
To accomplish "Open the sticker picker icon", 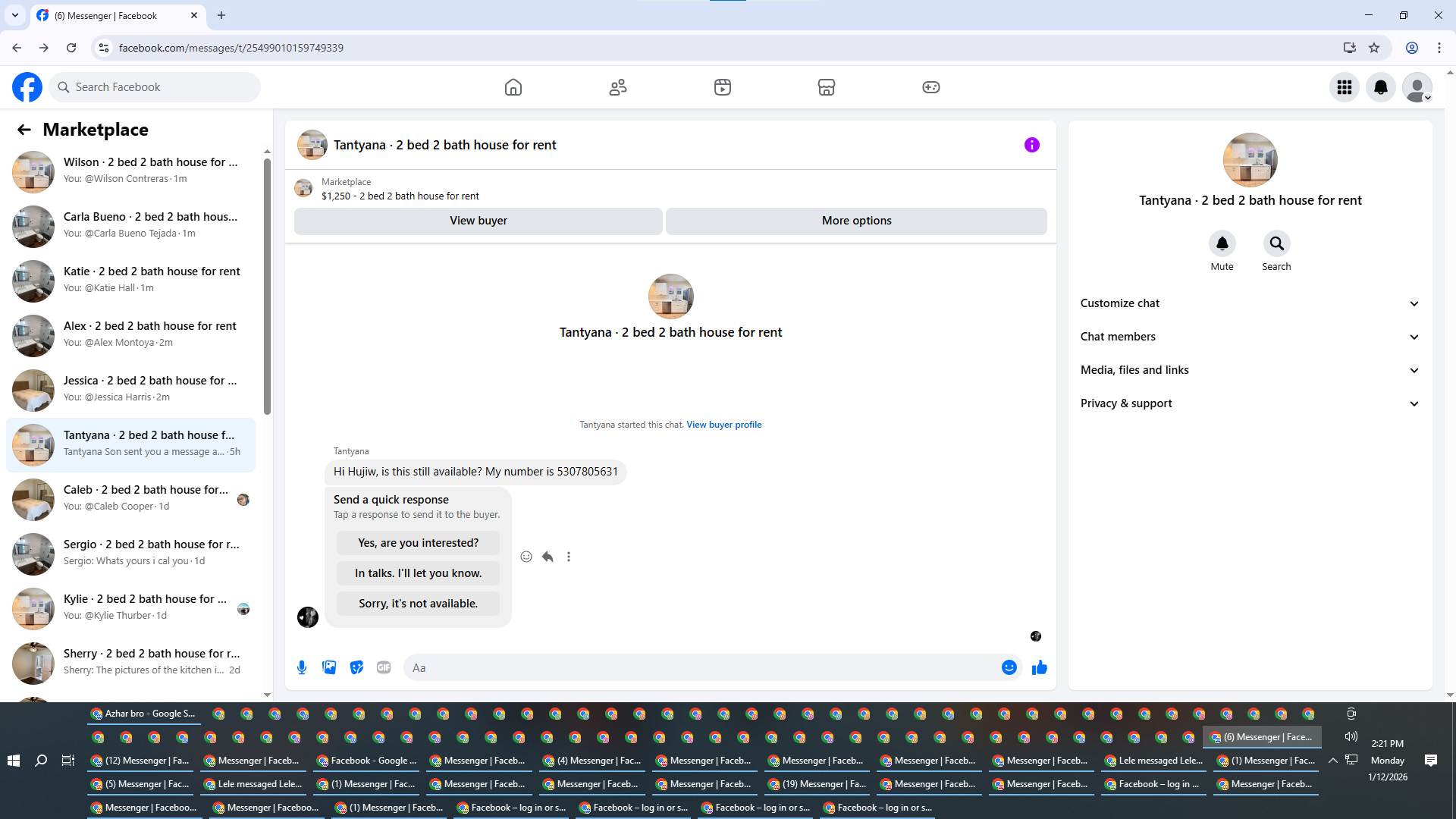I will (356, 667).
